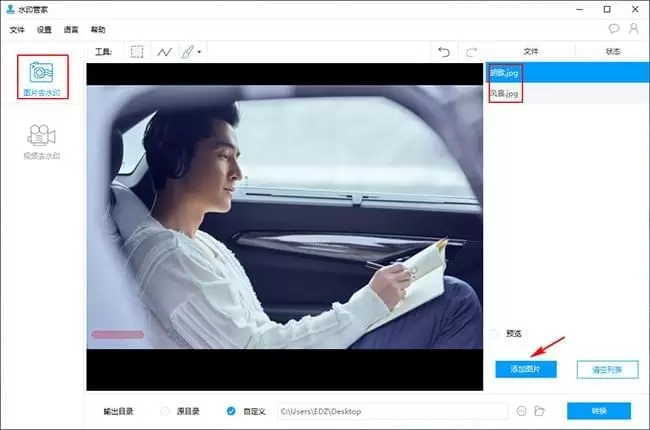Select the brush marker tool
The height and width of the screenshot is (430, 650).
(187, 51)
